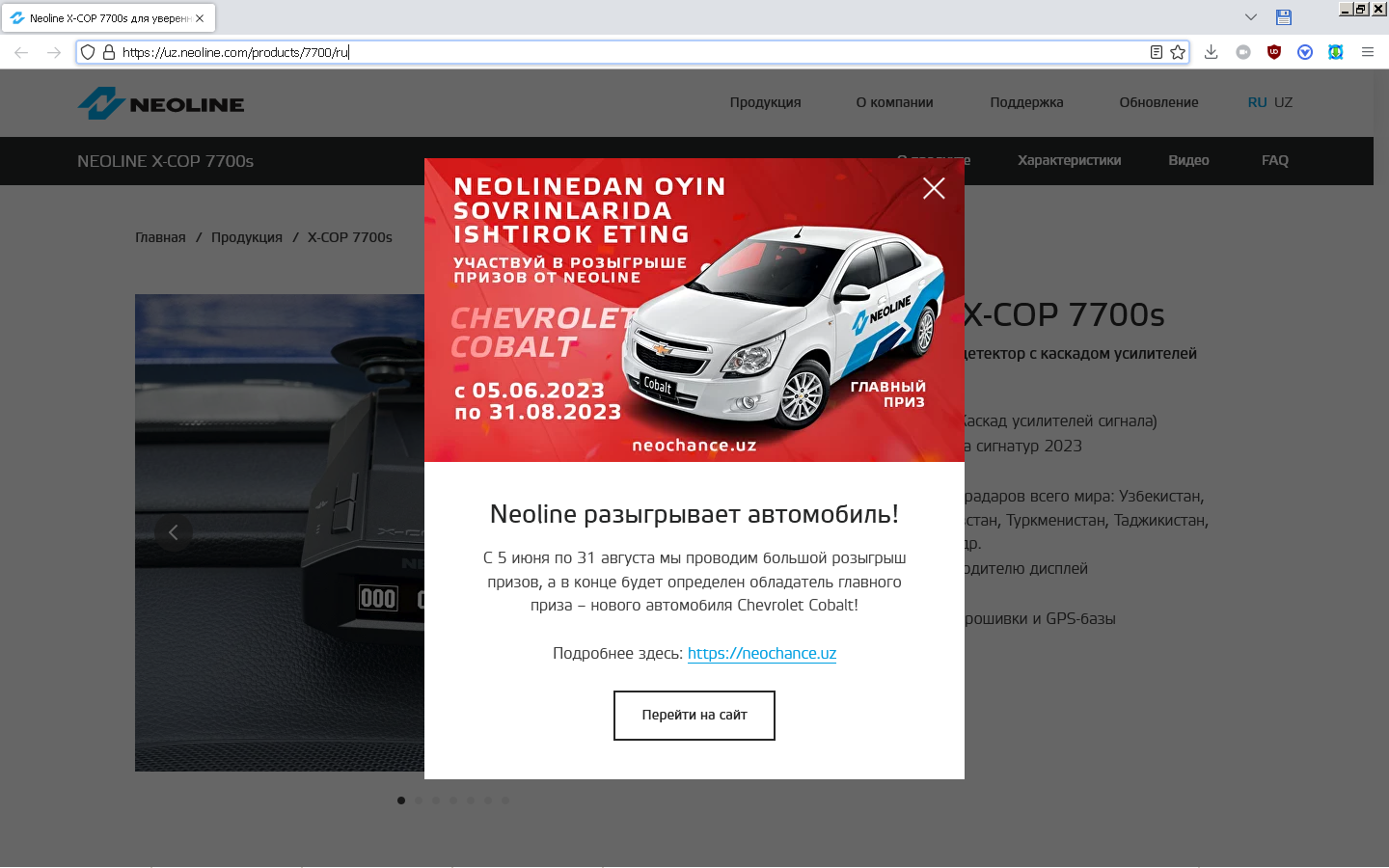Click the colorful square extension icon
1389x868 pixels.
1336,52
